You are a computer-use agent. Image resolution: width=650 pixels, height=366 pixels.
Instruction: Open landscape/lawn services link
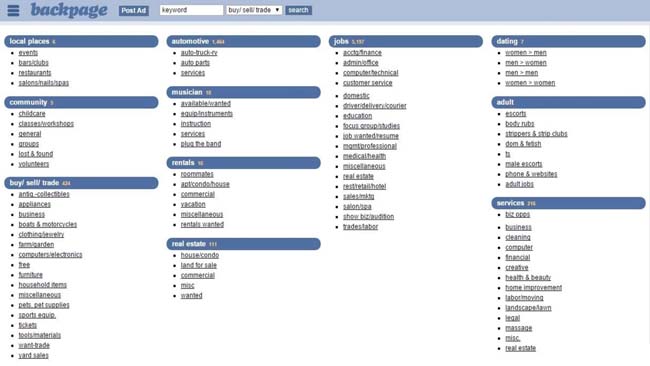(x=528, y=308)
